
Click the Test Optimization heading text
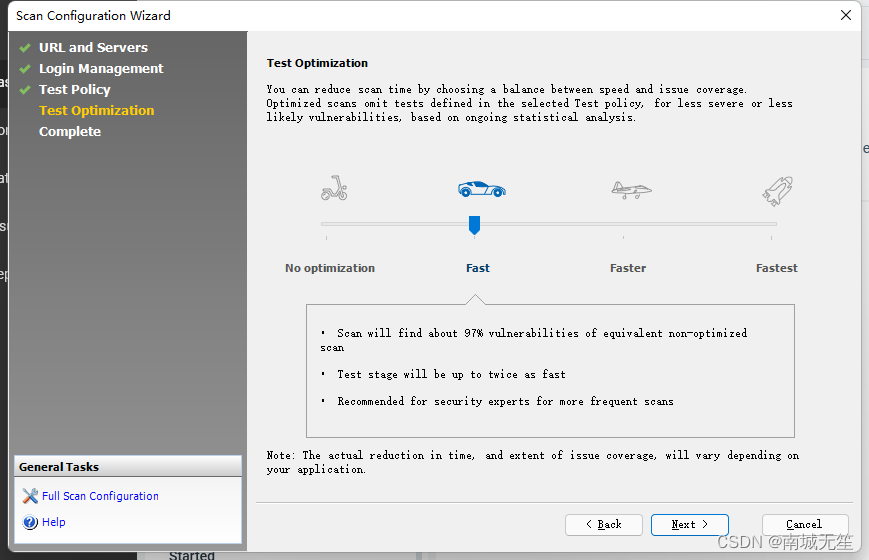point(317,63)
